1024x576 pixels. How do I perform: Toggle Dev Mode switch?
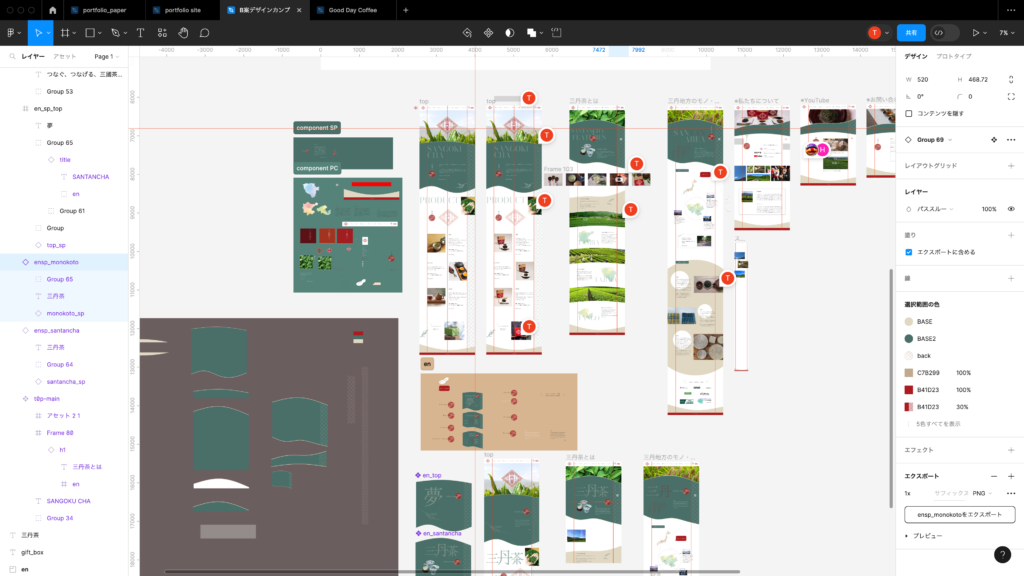939,33
